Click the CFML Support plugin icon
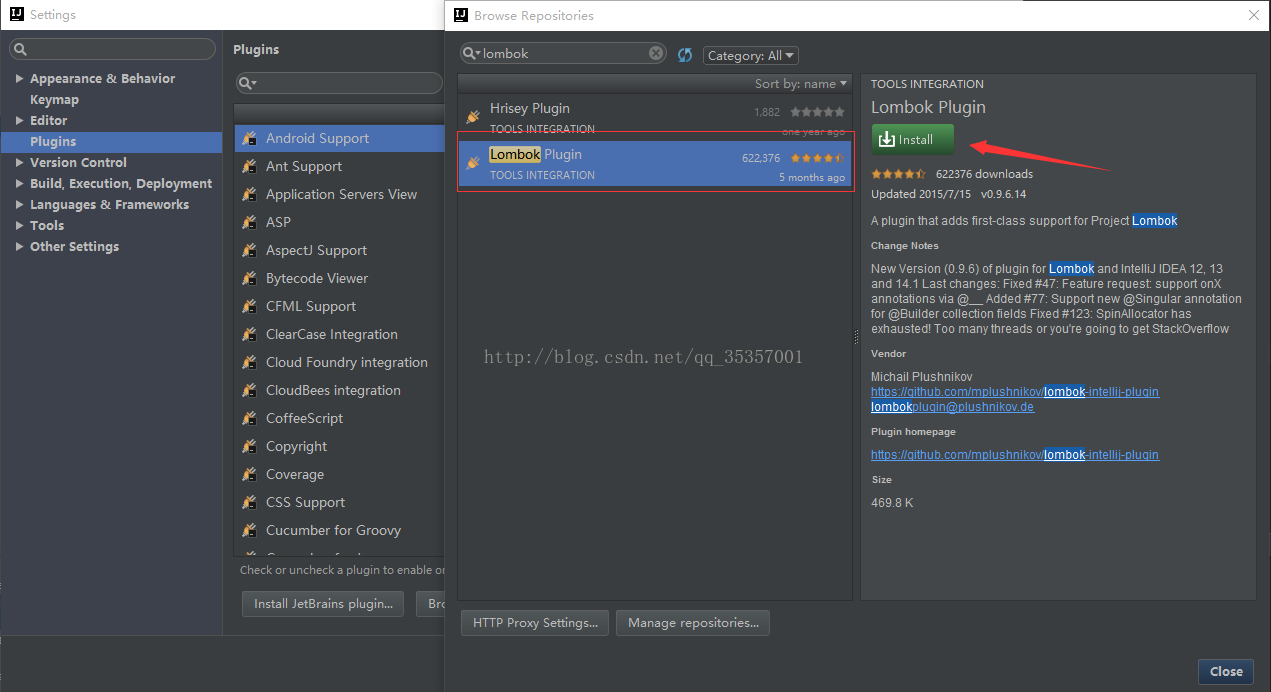The height and width of the screenshot is (692, 1271). point(249,306)
